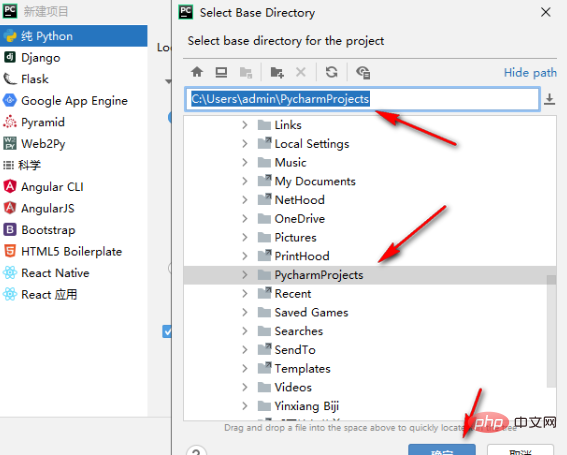The height and width of the screenshot is (455, 567).
Task: Click the Hide path link
Action: [530, 73]
